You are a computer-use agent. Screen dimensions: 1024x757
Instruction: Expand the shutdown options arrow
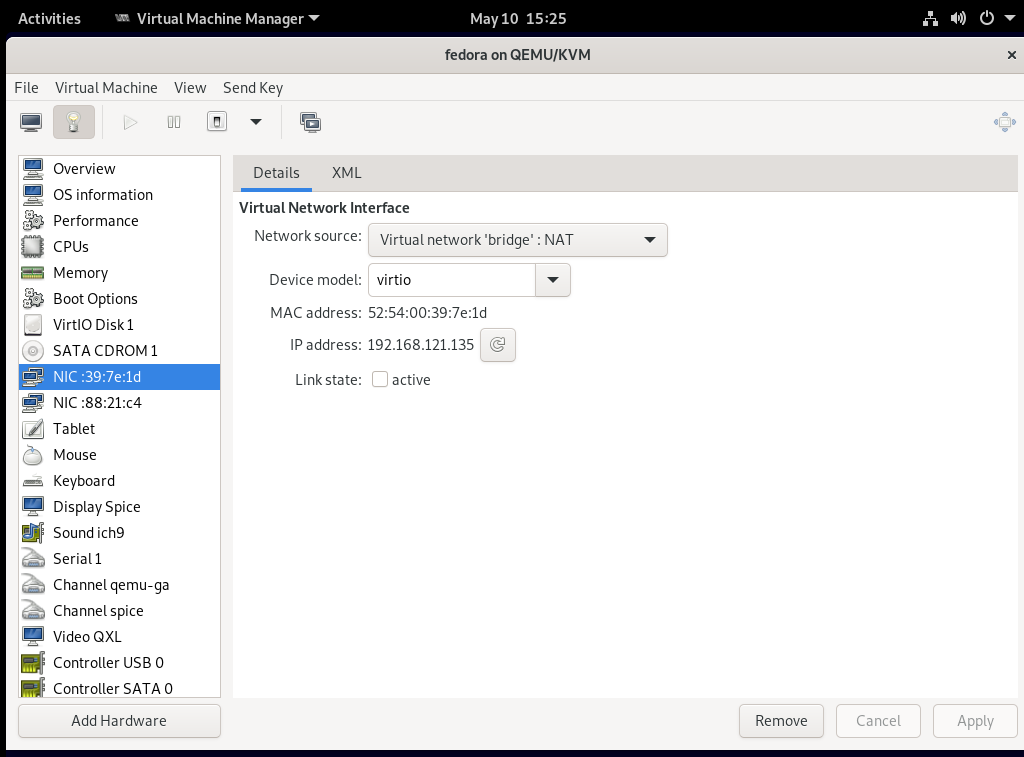click(x=256, y=121)
